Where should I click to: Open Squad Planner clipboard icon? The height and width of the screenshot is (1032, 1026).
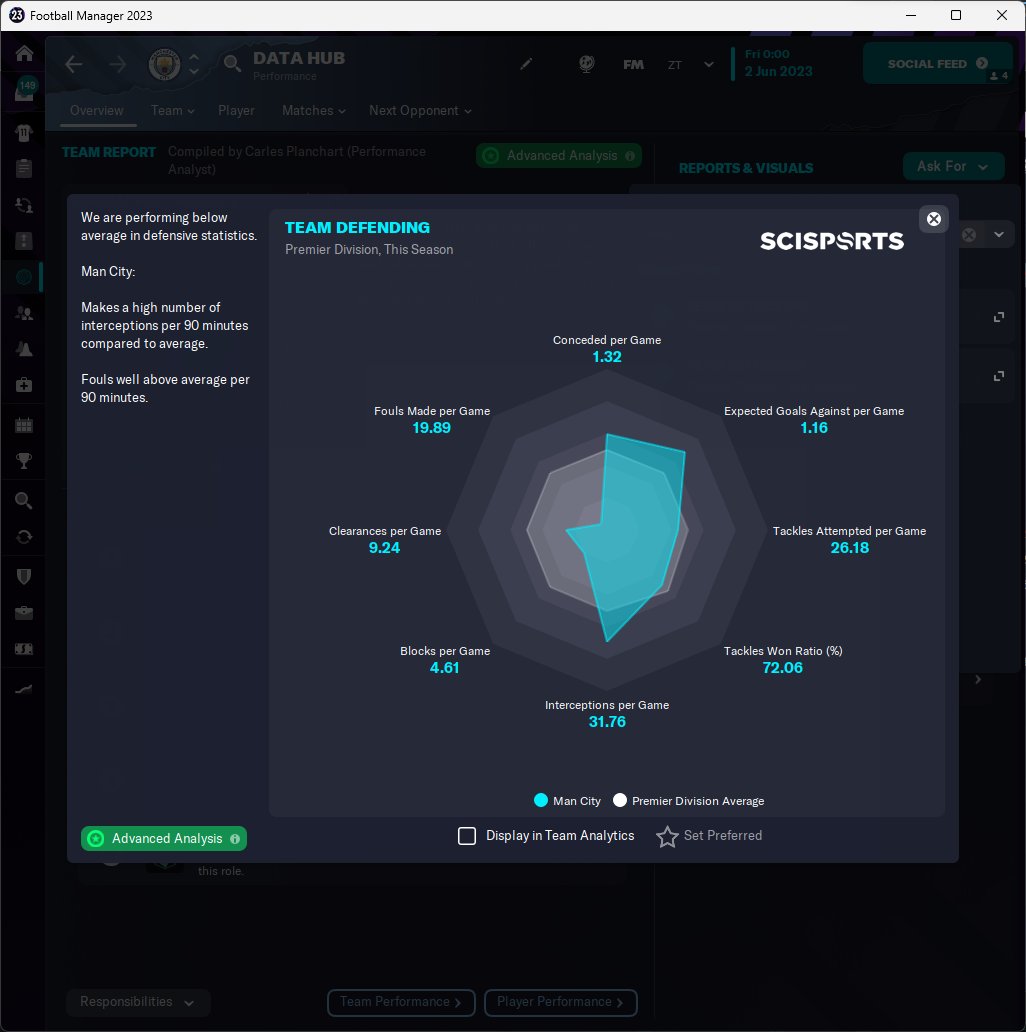click(x=24, y=168)
